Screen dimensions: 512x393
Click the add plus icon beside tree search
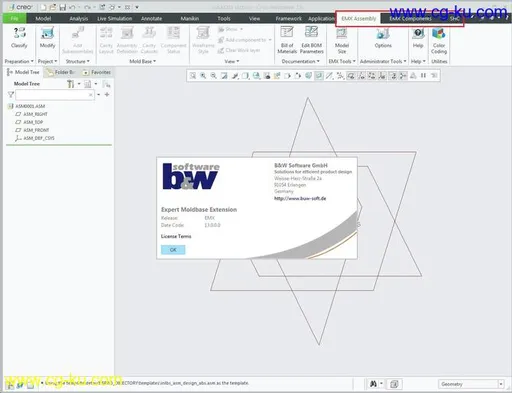tap(107, 95)
